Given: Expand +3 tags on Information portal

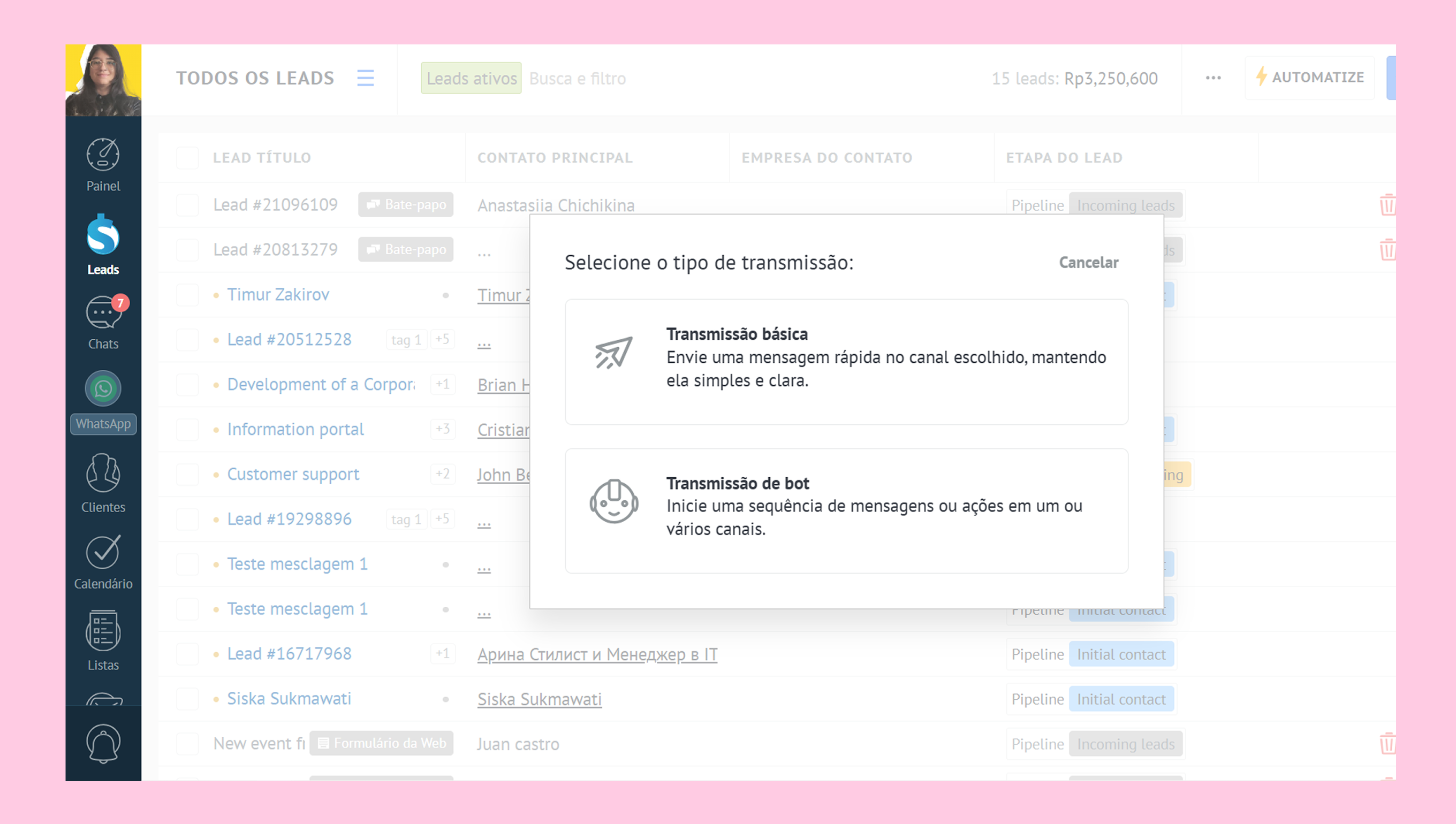Looking at the screenshot, I should [442, 429].
